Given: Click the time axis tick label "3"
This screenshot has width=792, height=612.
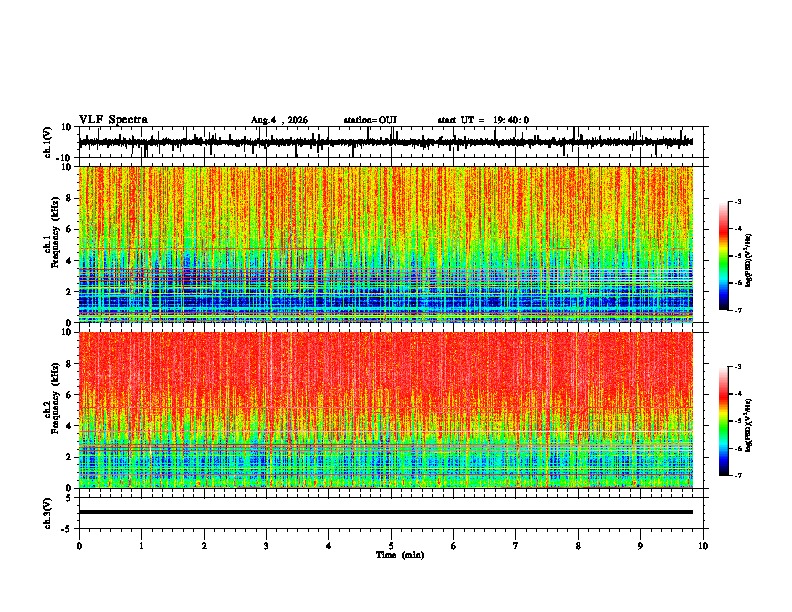Looking at the screenshot, I should click(x=266, y=546).
